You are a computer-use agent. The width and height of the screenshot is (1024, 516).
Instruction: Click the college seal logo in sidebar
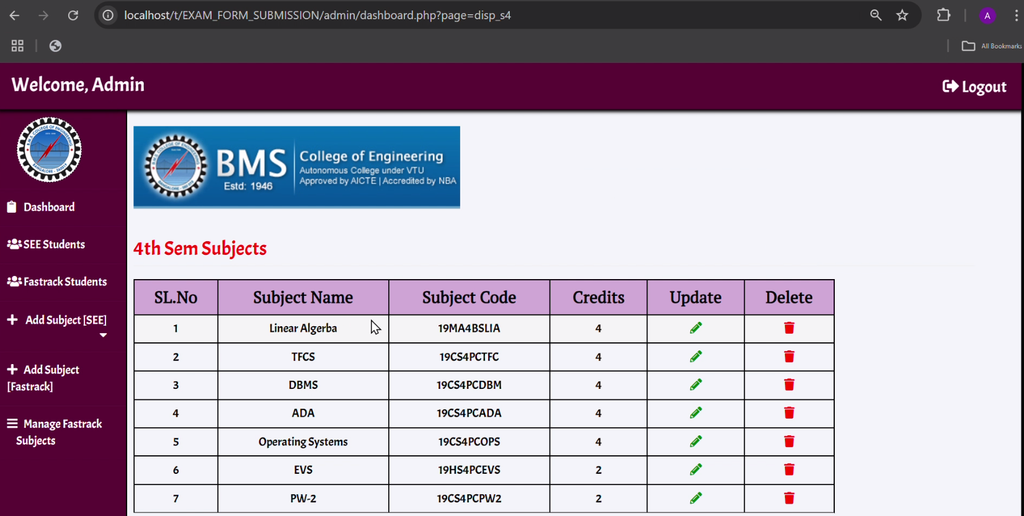[49, 150]
